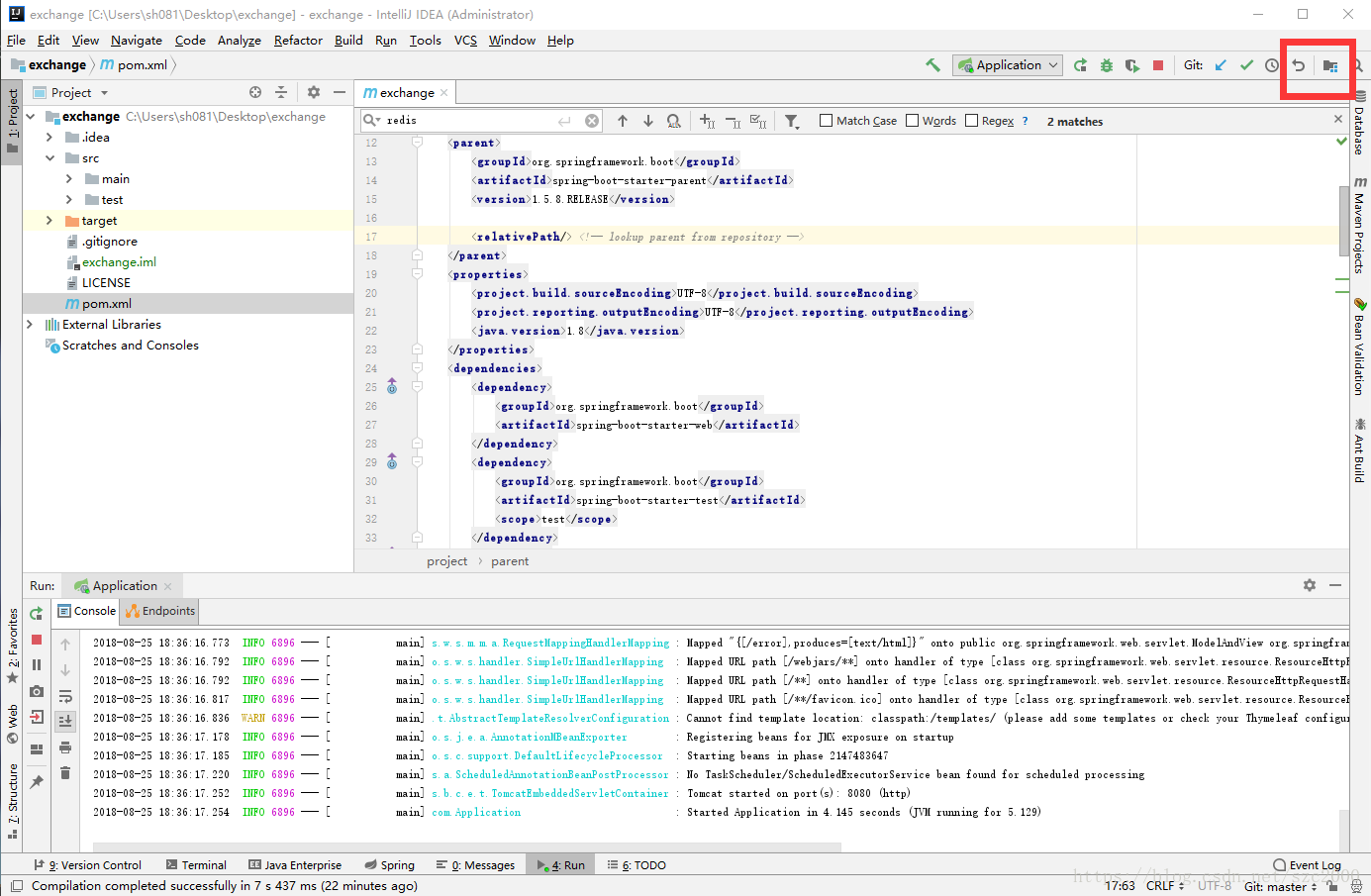Switch to Endpoints tab
The width and height of the screenshot is (1371, 896).
coord(160,611)
